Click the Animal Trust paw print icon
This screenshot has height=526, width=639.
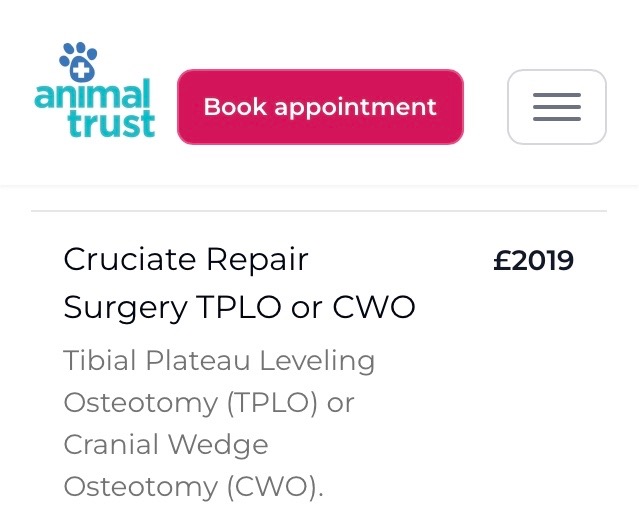79,62
